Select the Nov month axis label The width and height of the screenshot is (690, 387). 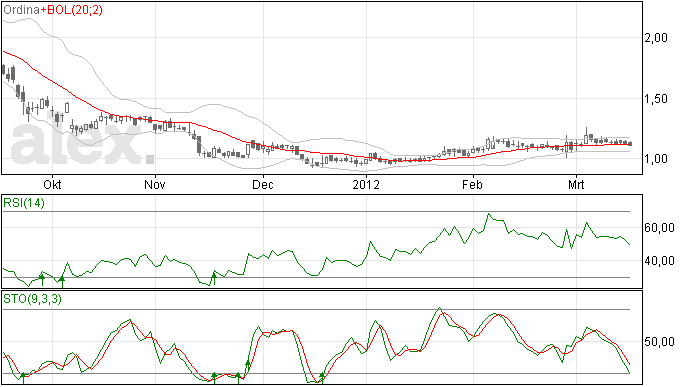tap(155, 184)
